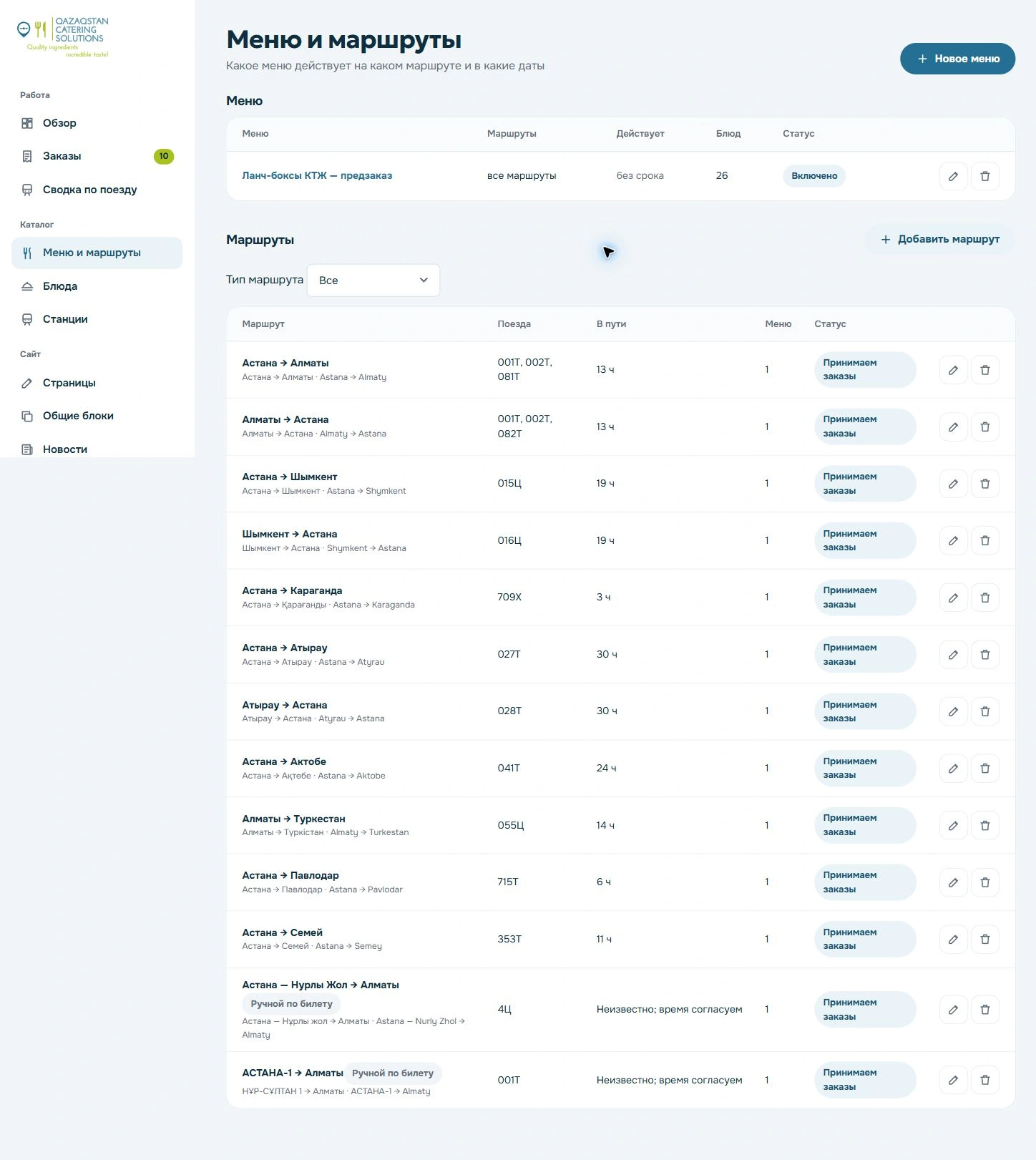Open Обзор in the sidebar
The width and height of the screenshot is (1036, 1160).
[97, 123]
